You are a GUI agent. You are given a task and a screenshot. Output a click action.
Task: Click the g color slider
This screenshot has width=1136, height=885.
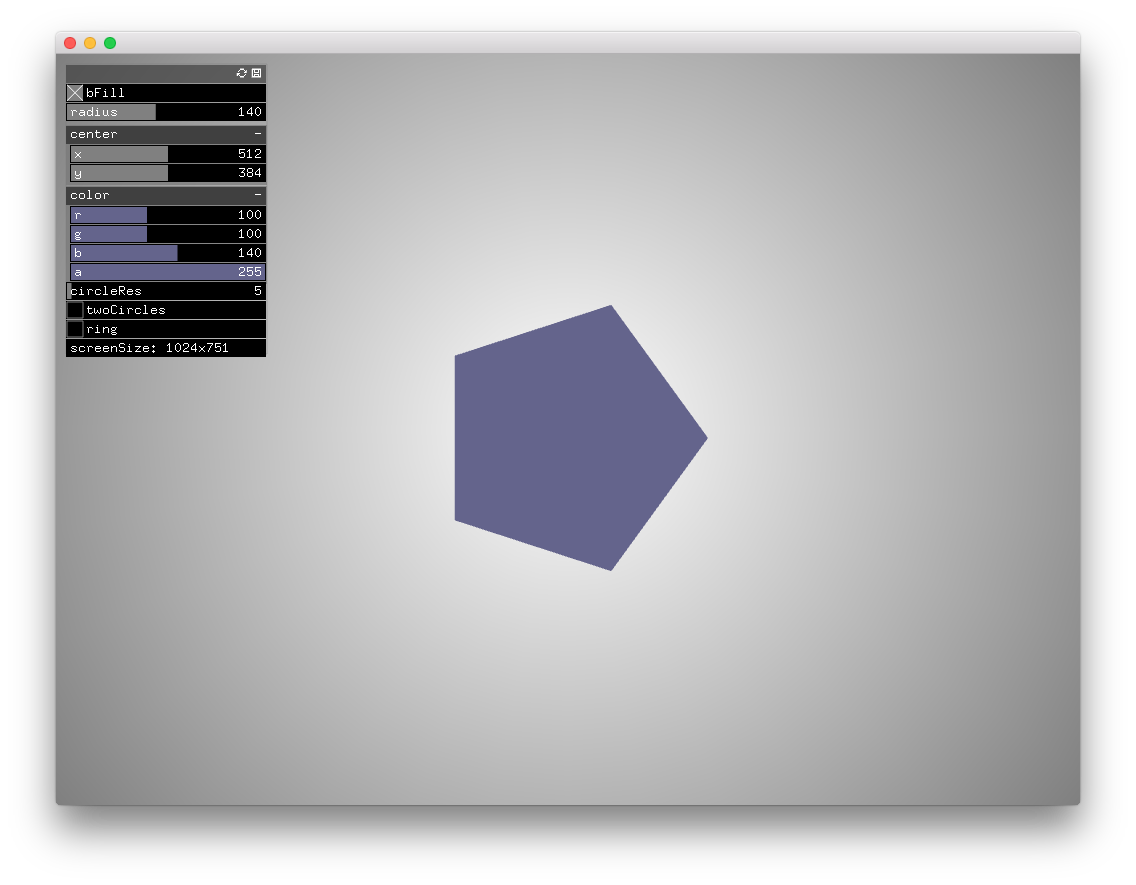(x=108, y=233)
